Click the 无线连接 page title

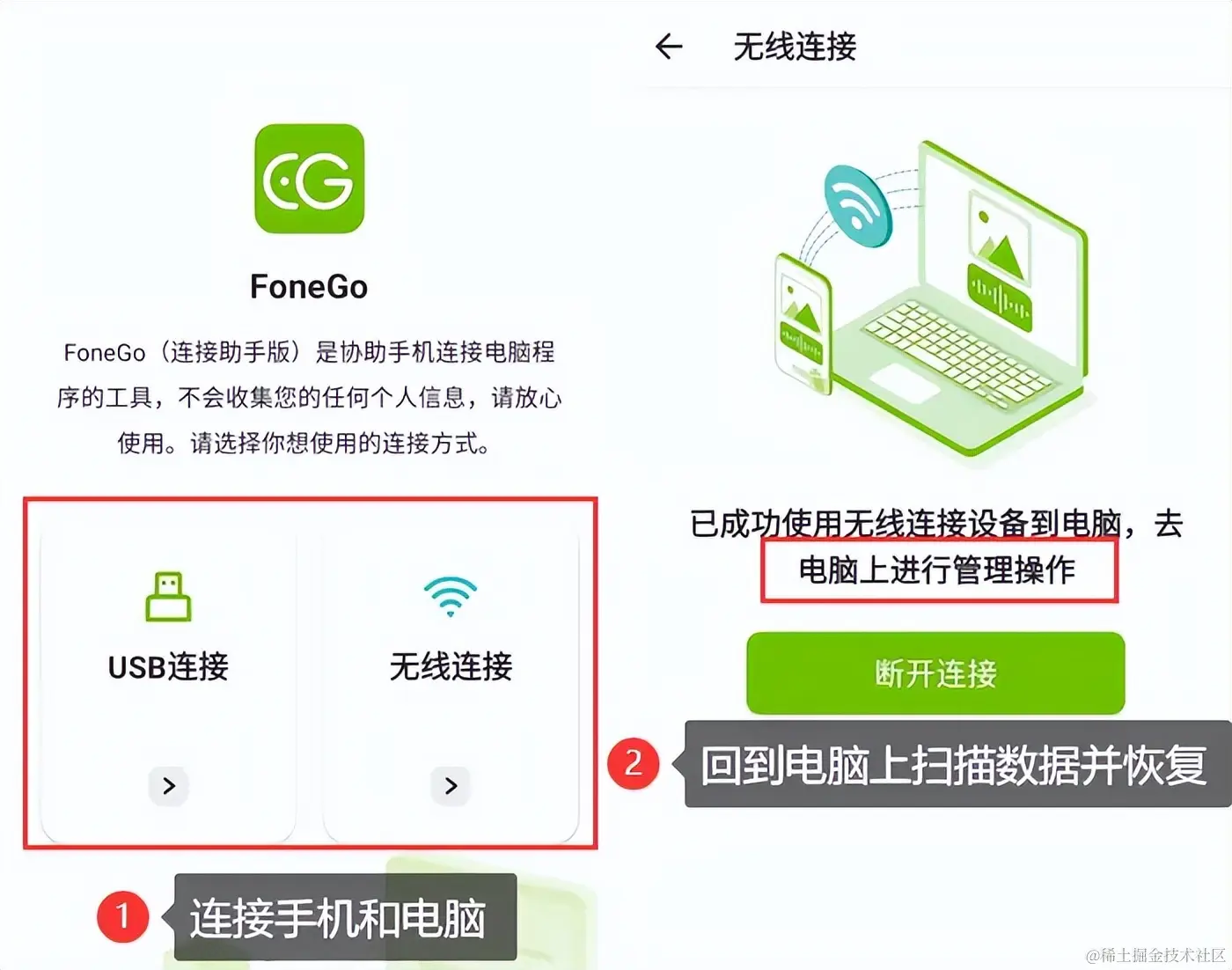(x=795, y=47)
